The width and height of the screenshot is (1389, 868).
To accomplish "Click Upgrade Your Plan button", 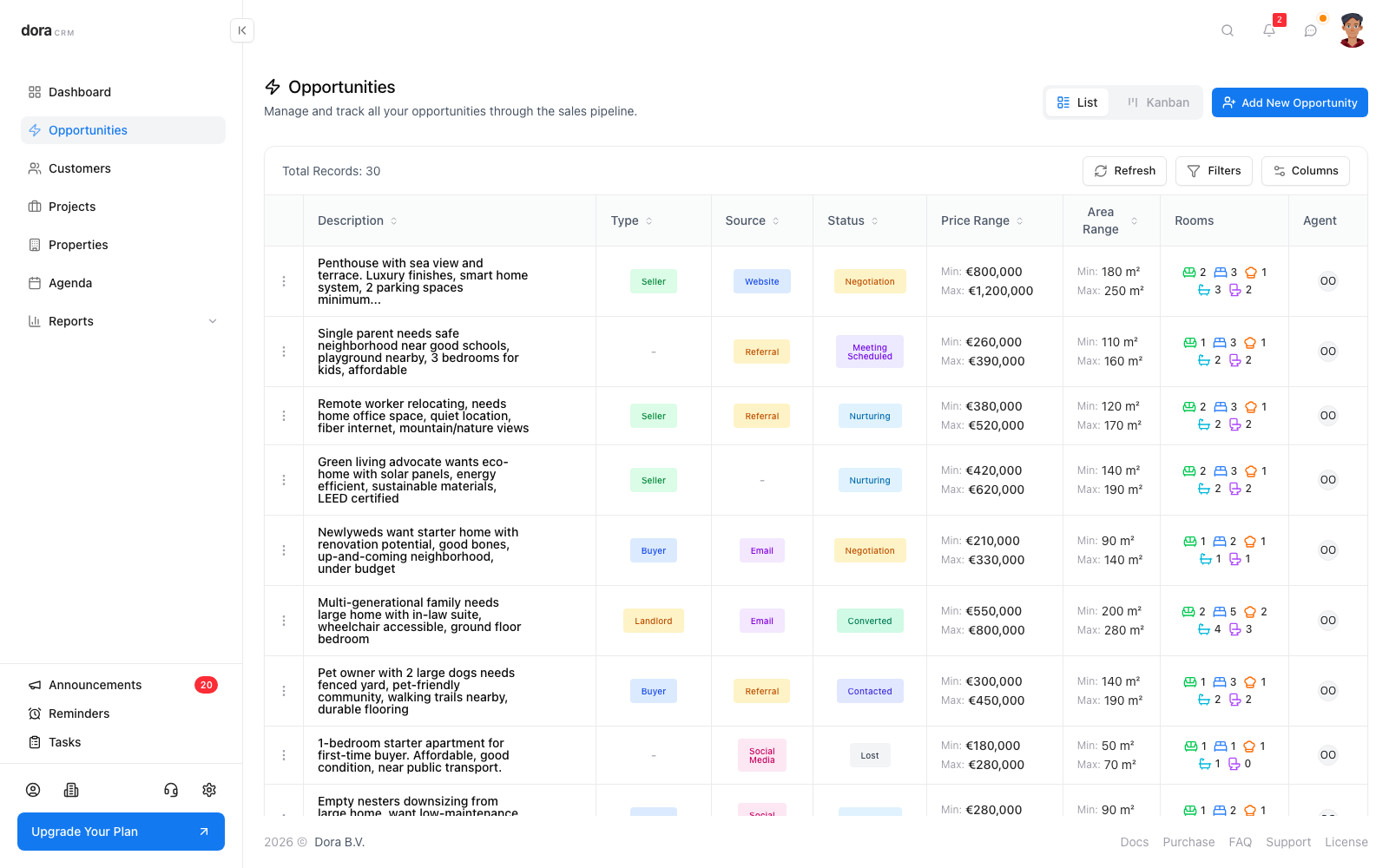I will pyautogui.click(x=121, y=832).
